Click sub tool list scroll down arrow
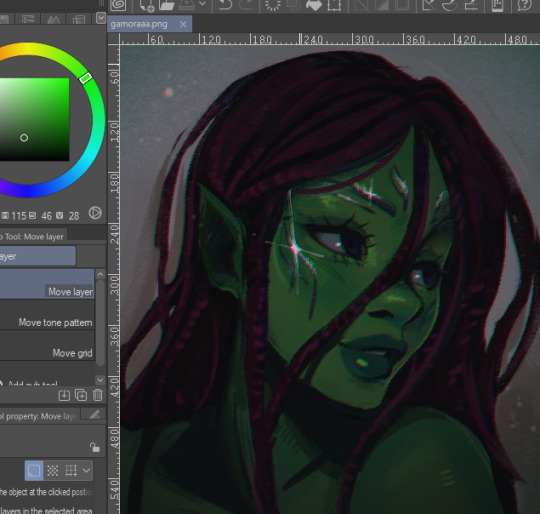Viewport: 540px width, 514px height. tap(100, 380)
